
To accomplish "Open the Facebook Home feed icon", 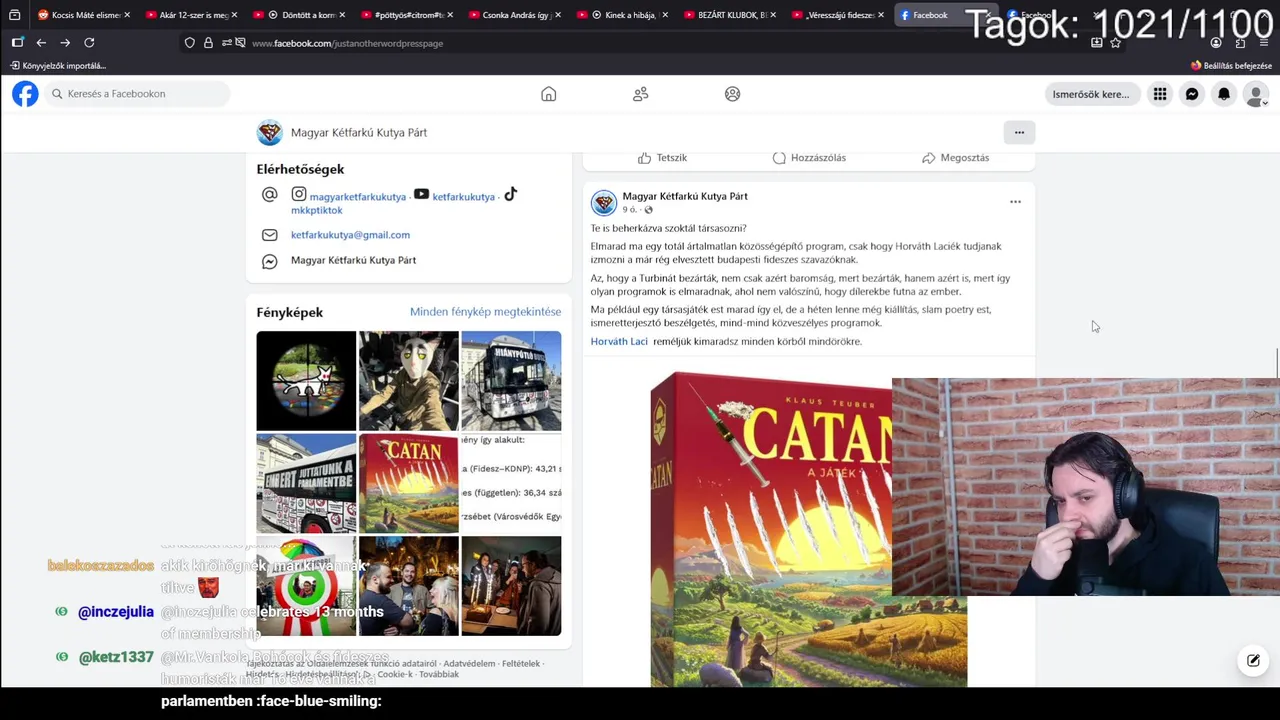I will pyautogui.click(x=548, y=94).
